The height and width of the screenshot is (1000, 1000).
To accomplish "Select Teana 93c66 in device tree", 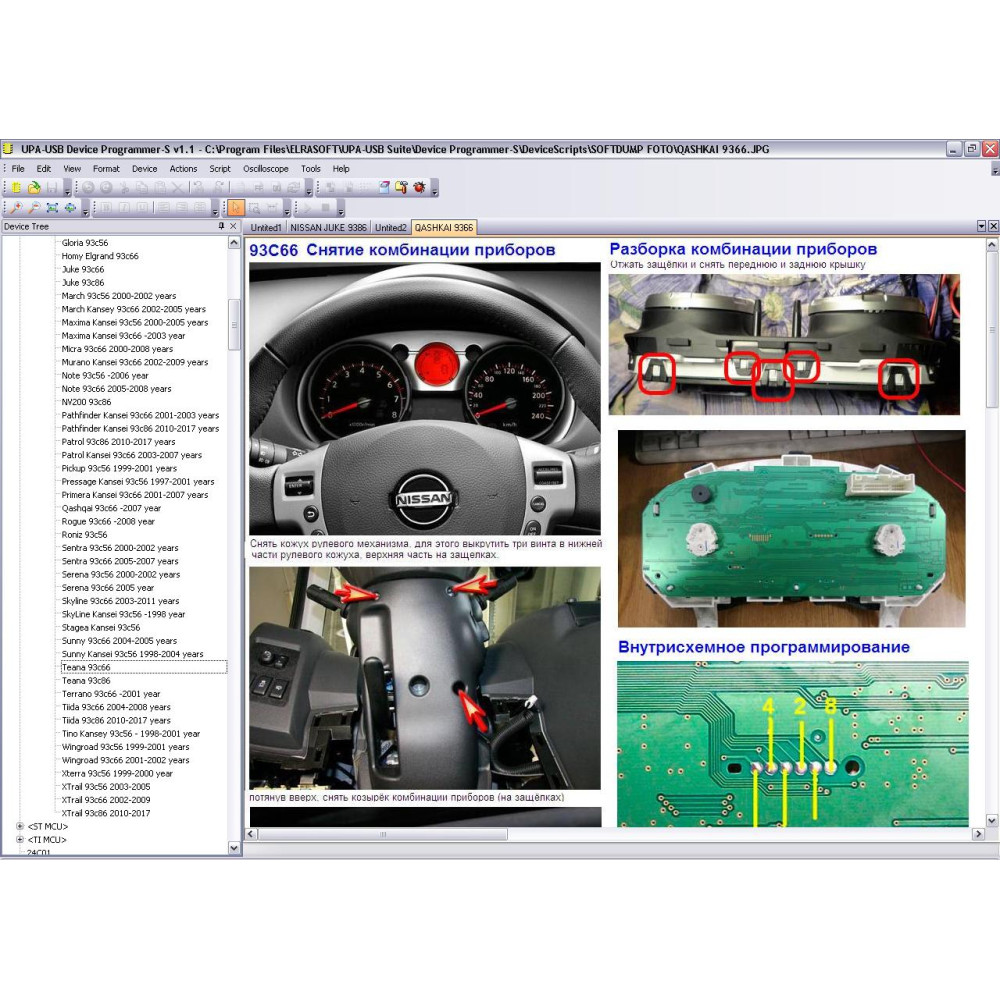I will tap(86, 667).
